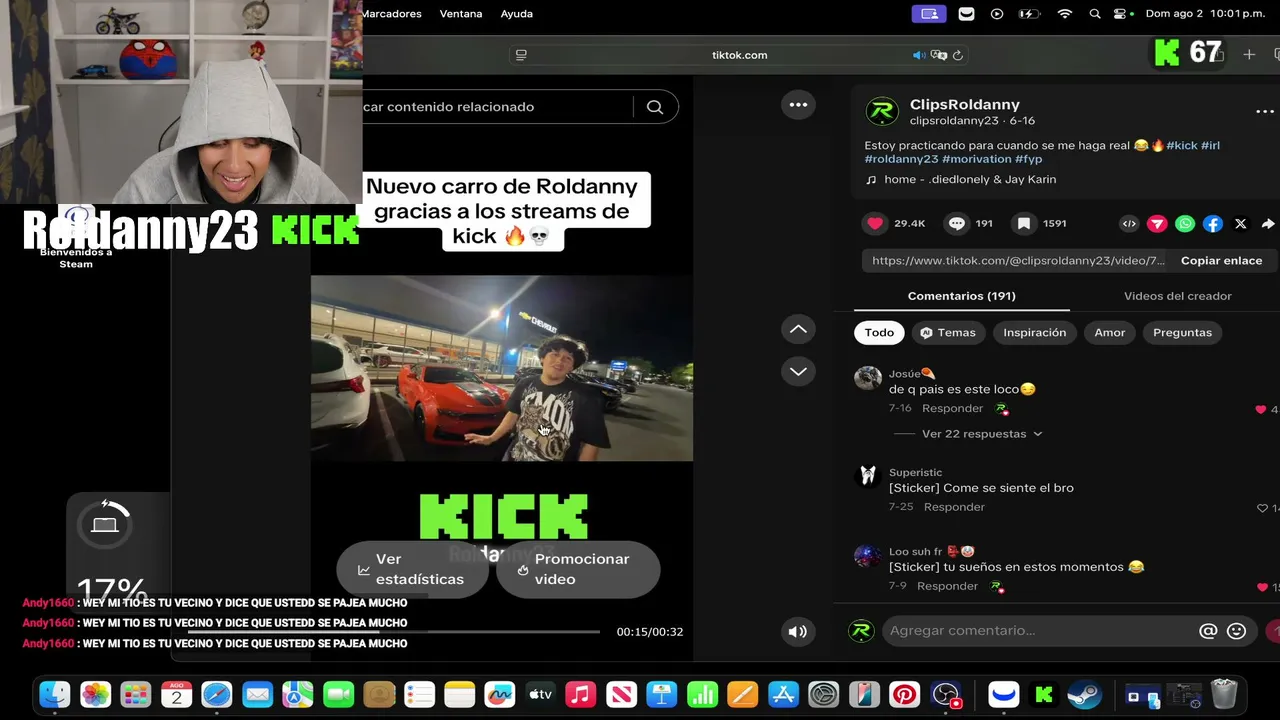The height and width of the screenshot is (720, 1280).
Task: Click the Safari page reader icon
Action: tap(521, 55)
